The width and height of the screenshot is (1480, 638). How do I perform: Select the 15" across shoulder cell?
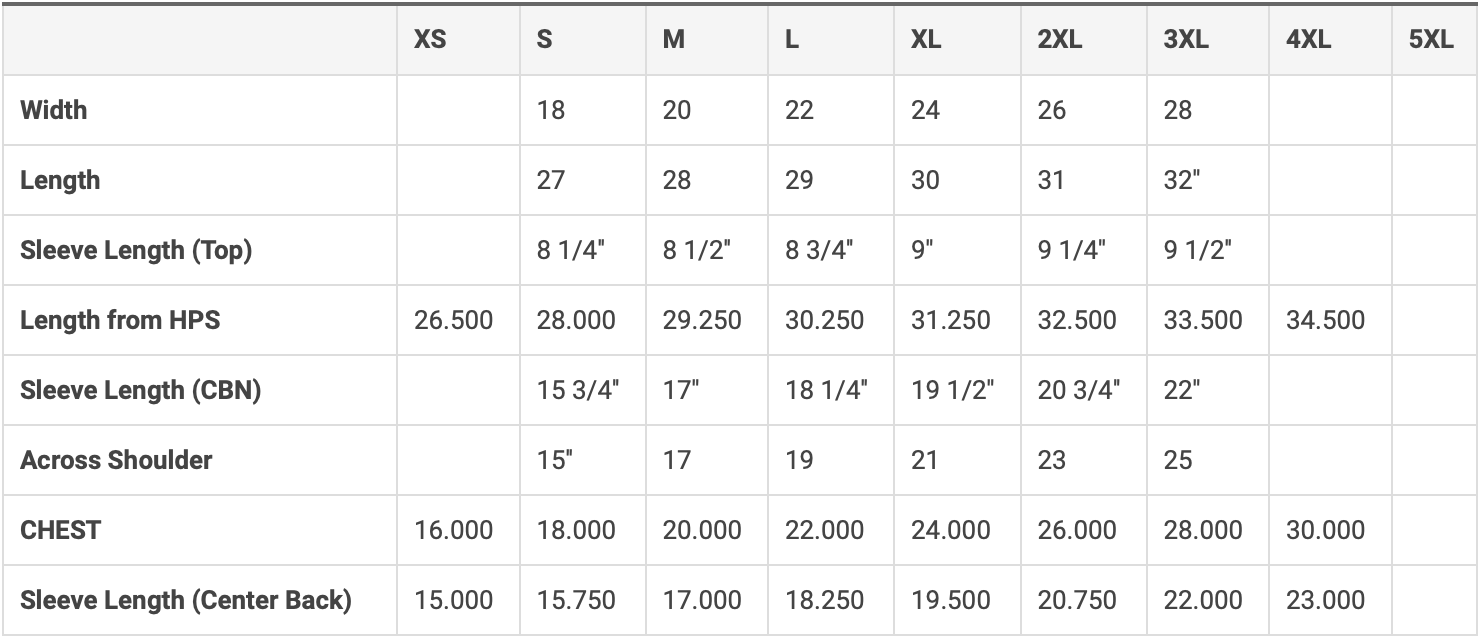click(555, 460)
